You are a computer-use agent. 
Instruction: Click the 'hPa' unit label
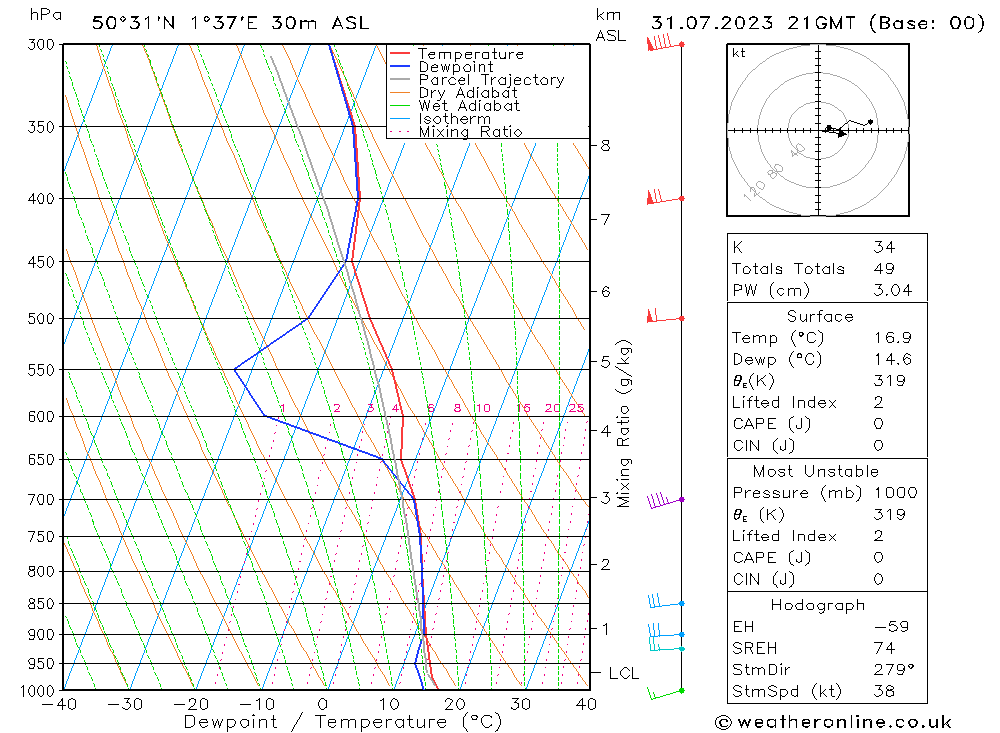(45, 15)
